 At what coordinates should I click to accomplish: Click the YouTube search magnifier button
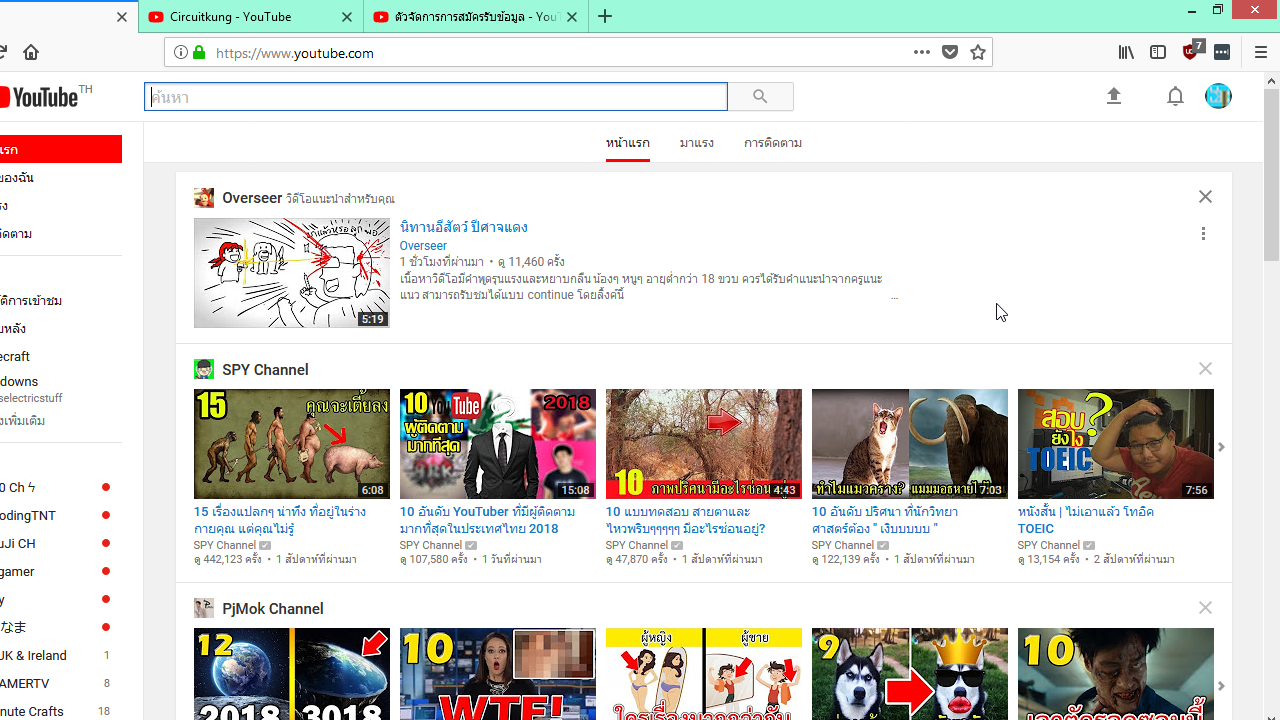click(760, 97)
